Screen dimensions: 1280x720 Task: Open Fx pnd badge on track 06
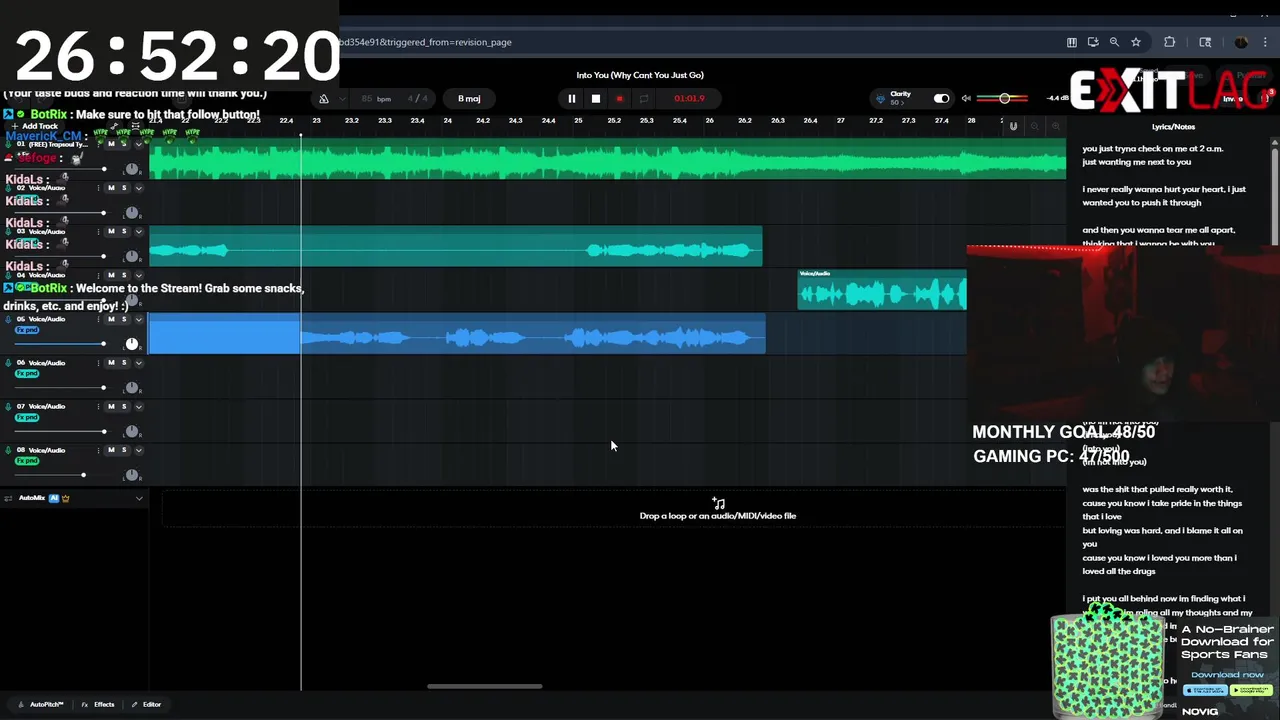pos(27,373)
